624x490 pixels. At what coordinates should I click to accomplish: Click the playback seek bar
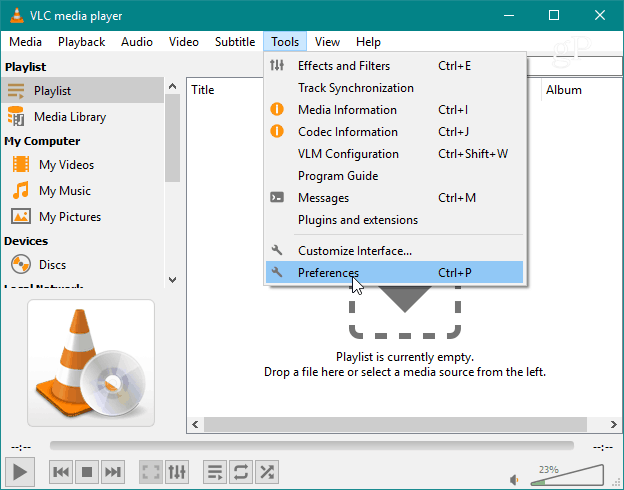tap(312, 445)
